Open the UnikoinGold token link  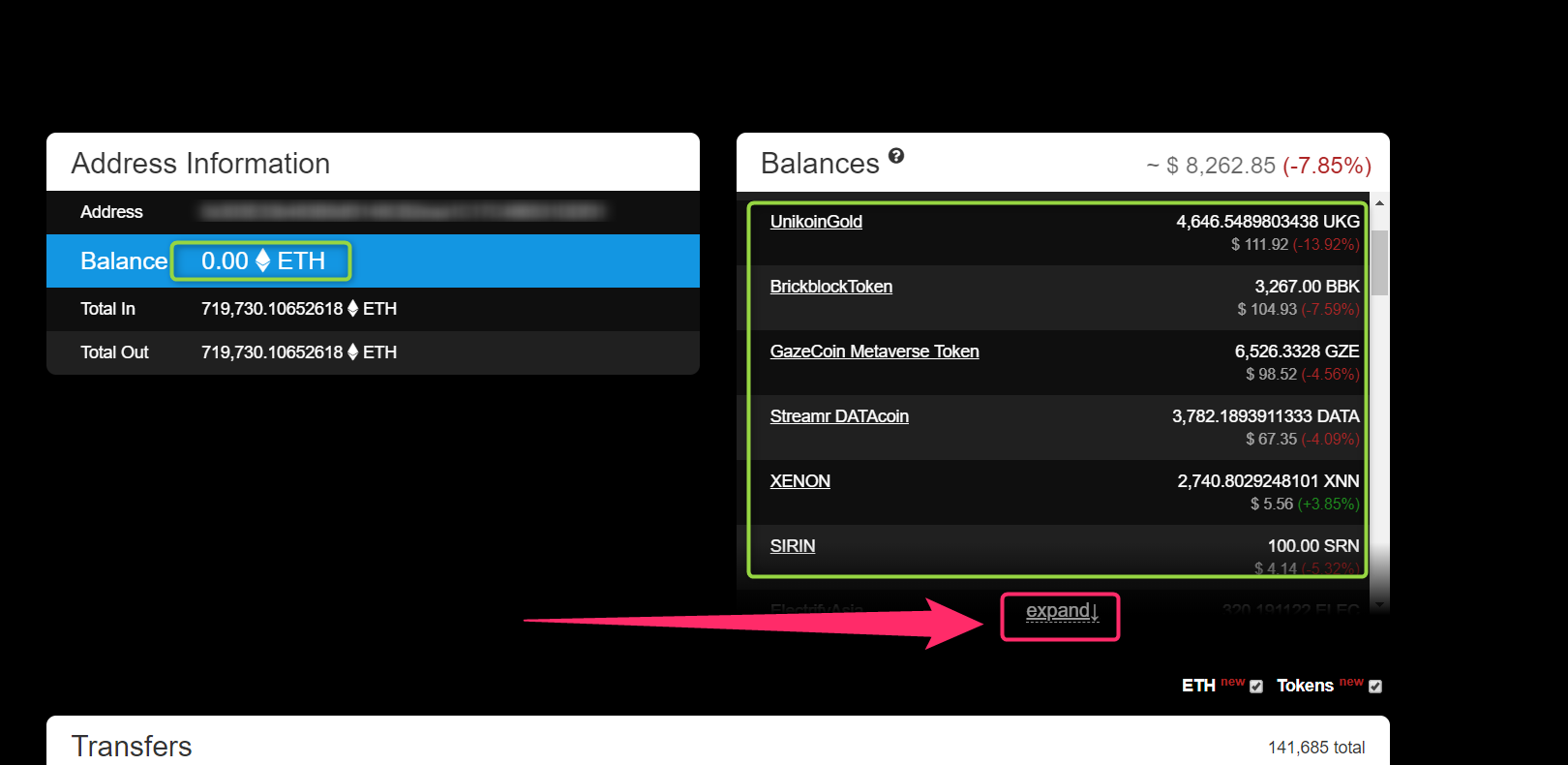point(816,222)
